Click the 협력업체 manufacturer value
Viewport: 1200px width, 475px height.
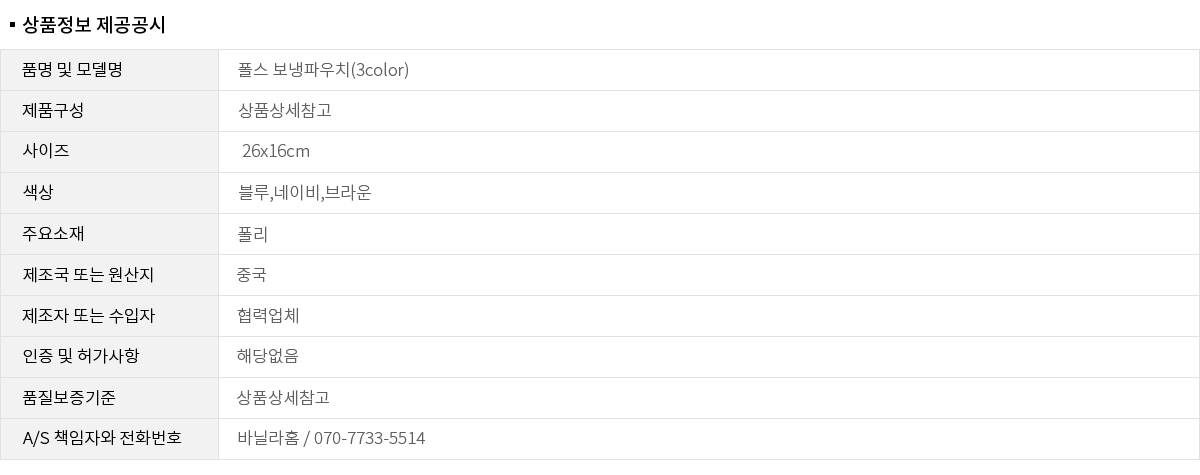[x=268, y=316]
